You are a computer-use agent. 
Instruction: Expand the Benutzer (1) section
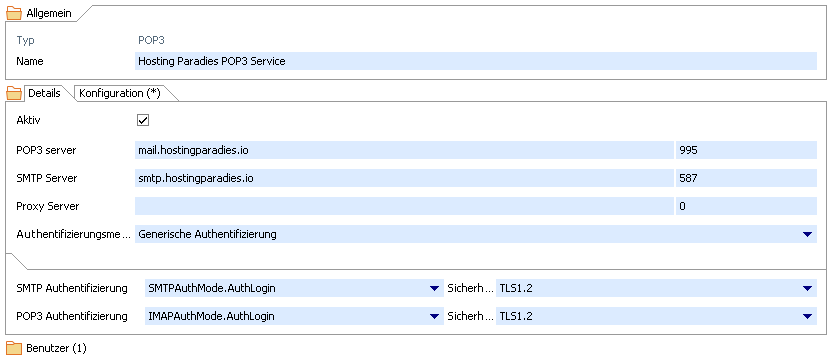pos(56,348)
